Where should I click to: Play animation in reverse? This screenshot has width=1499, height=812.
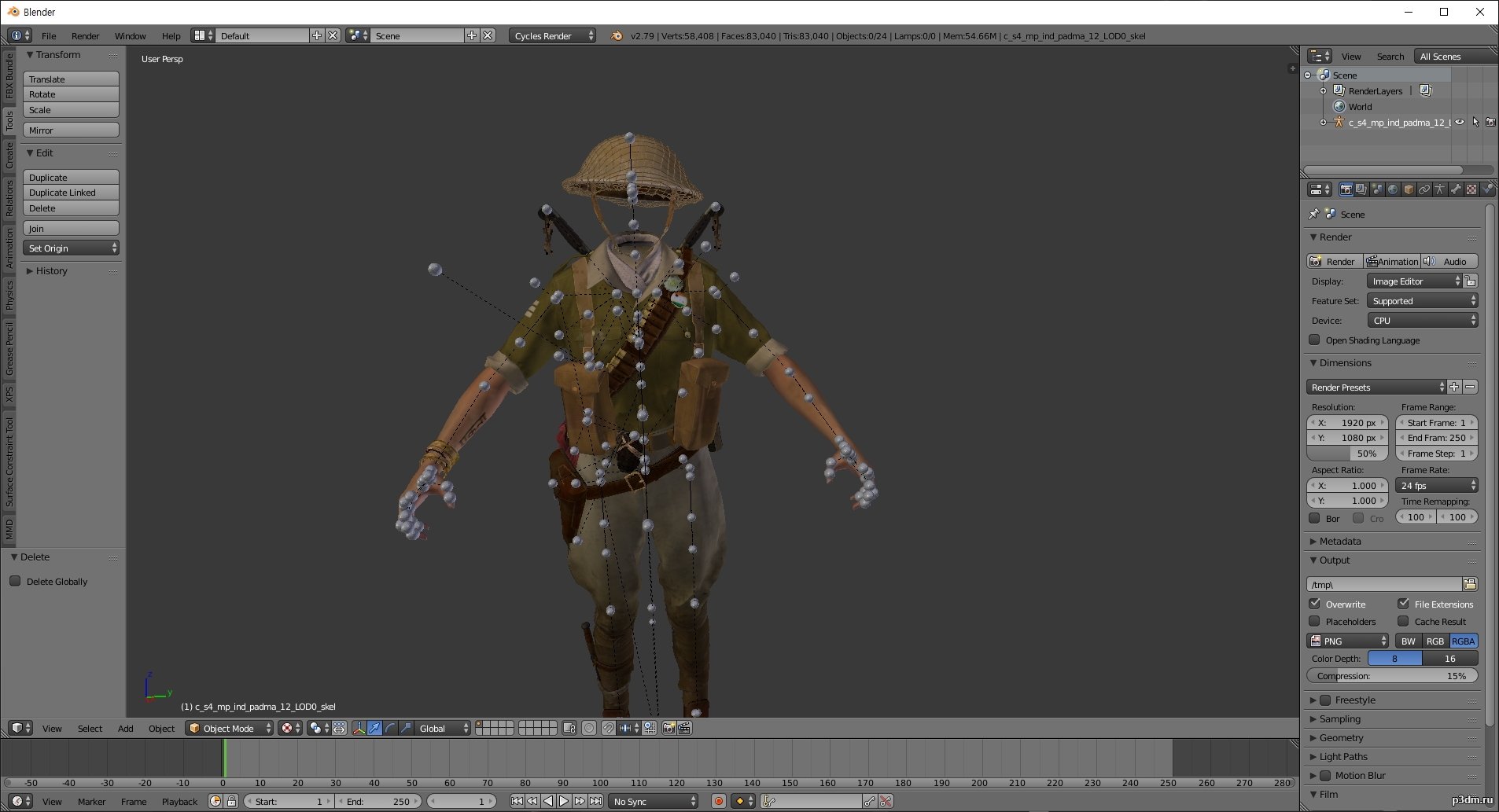pos(548,801)
